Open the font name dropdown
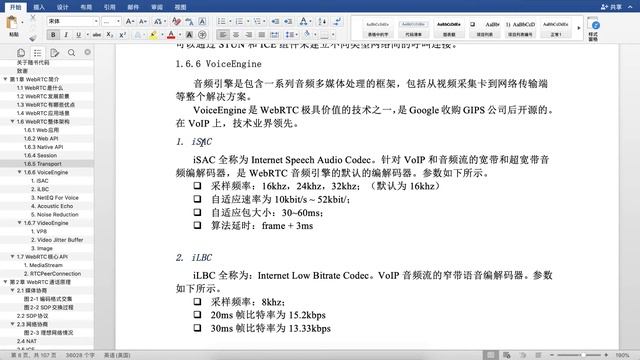The height and width of the screenshot is (360, 640). 96,21
